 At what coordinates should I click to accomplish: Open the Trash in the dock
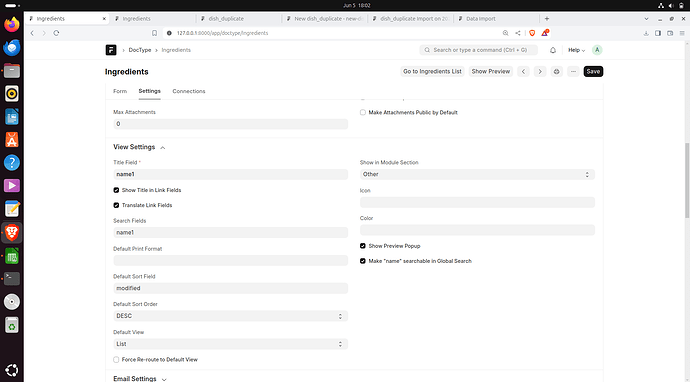pyautogui.click(x=12, y=325)
